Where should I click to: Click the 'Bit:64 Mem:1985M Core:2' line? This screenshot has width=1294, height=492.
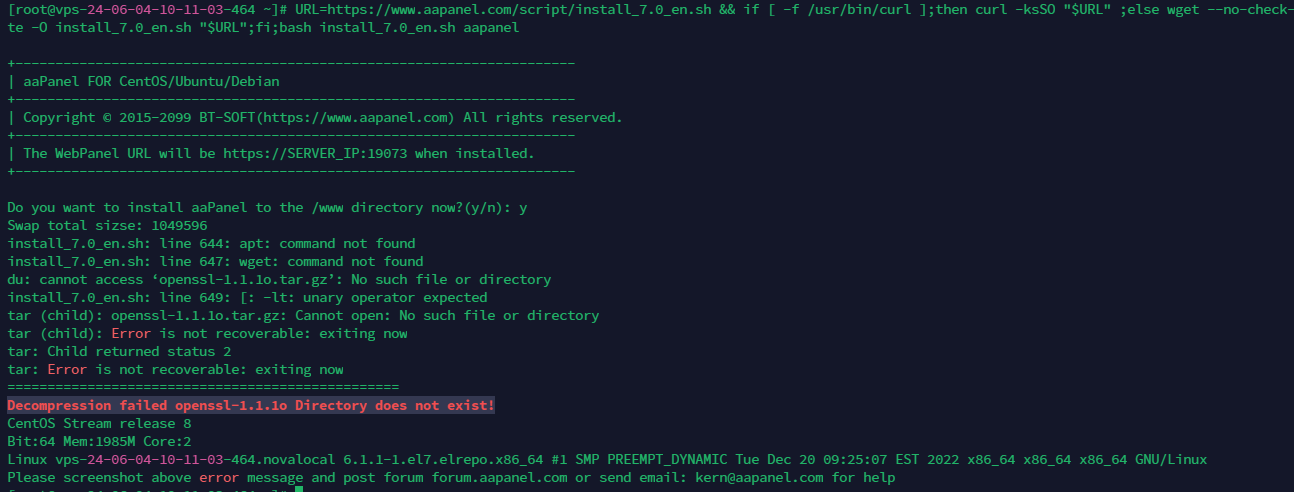(99, 442)
